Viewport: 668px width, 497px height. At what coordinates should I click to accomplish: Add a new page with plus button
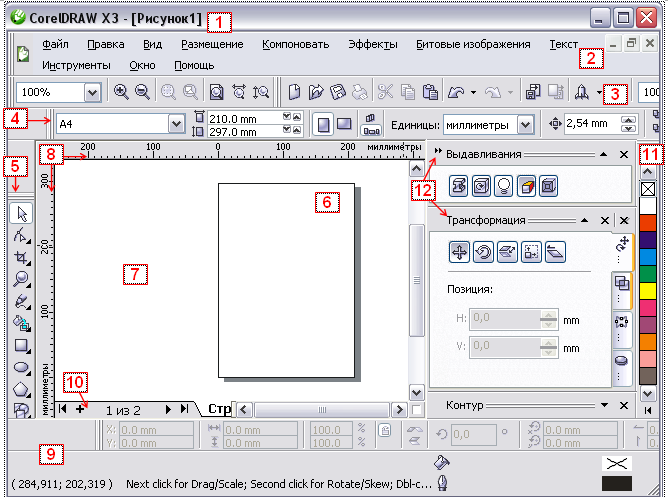[x=80, y=409]
